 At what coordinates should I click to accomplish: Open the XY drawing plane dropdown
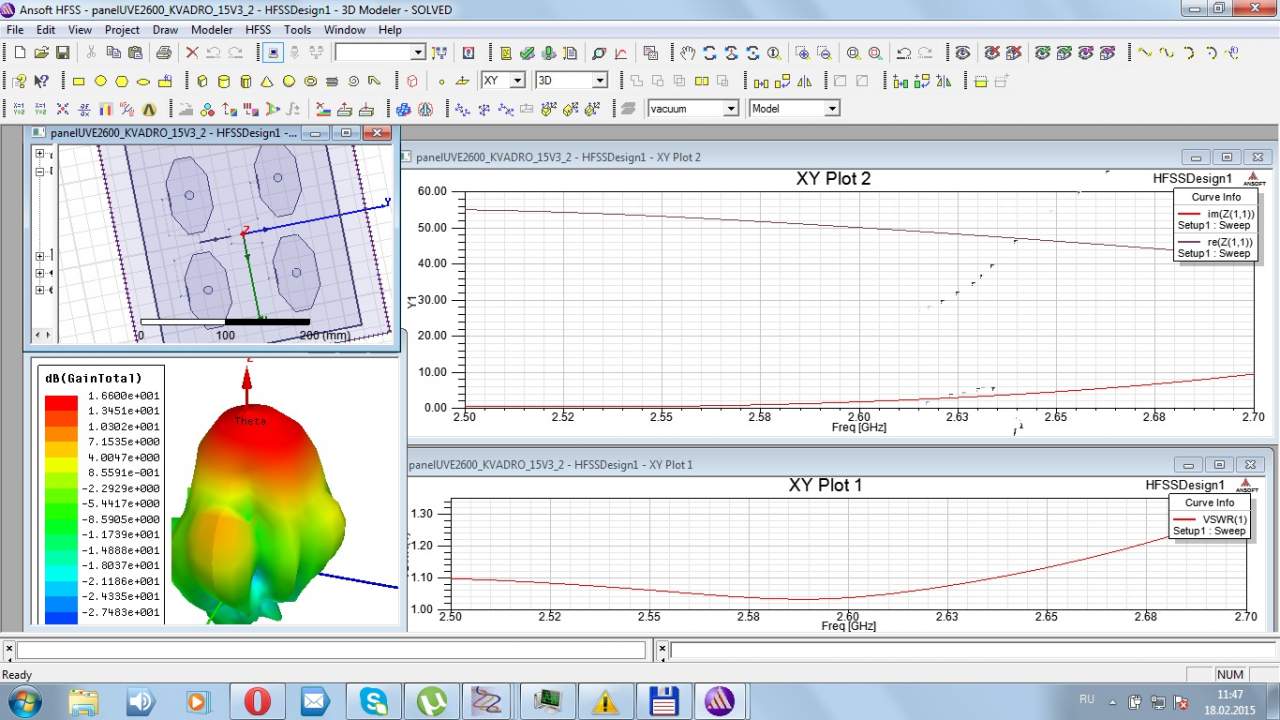(517, 81)
